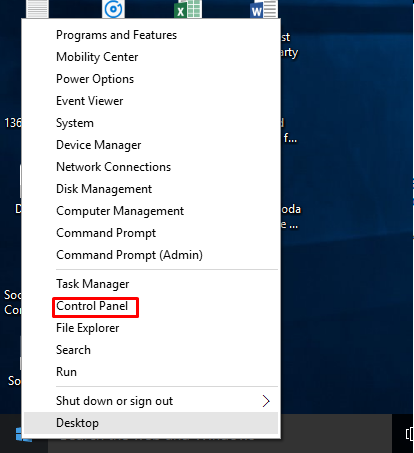Choose Desktop at the menu bottom
This screenshot has width=414, height=453.
[151, 423]
